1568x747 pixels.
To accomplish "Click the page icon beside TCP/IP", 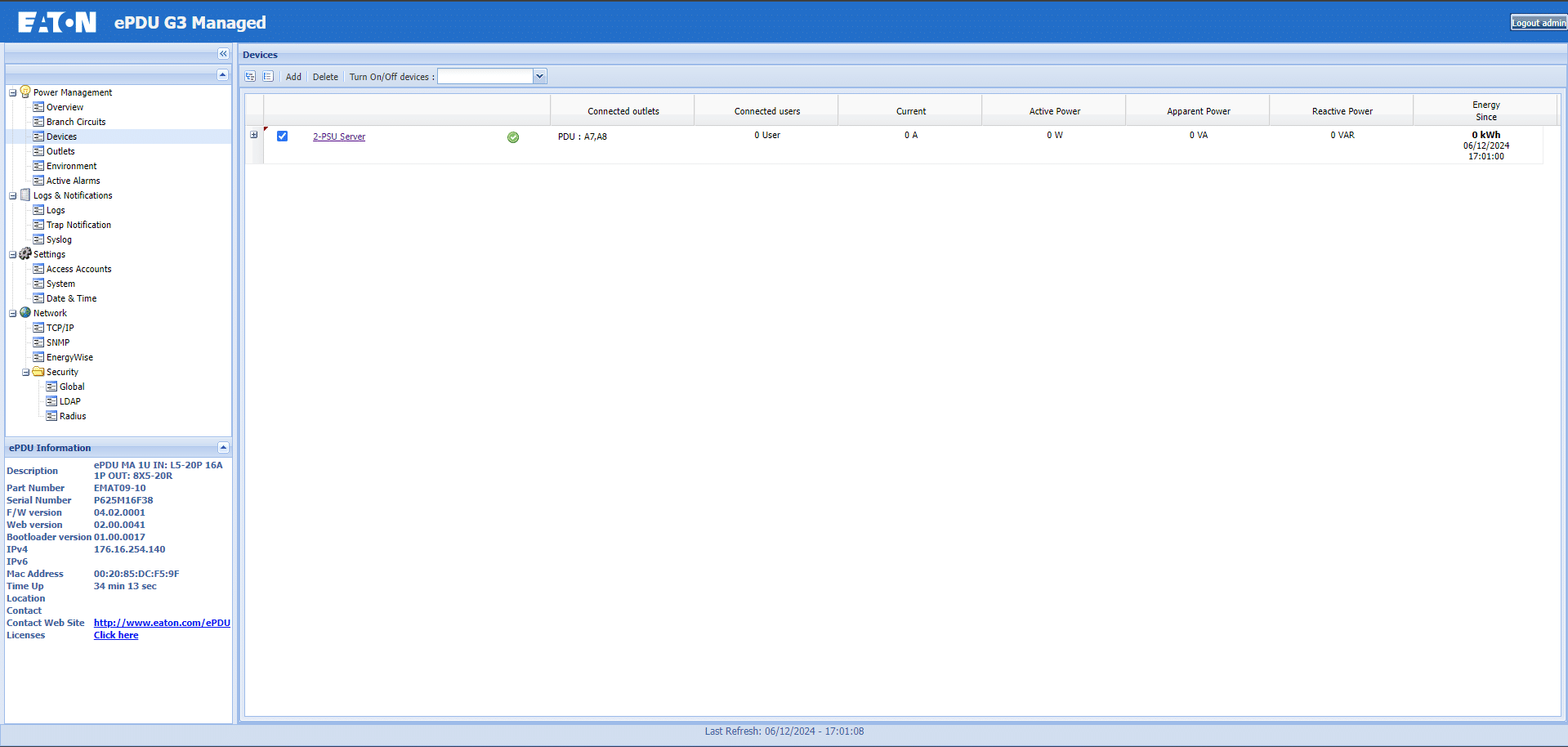I will [38, 328].
